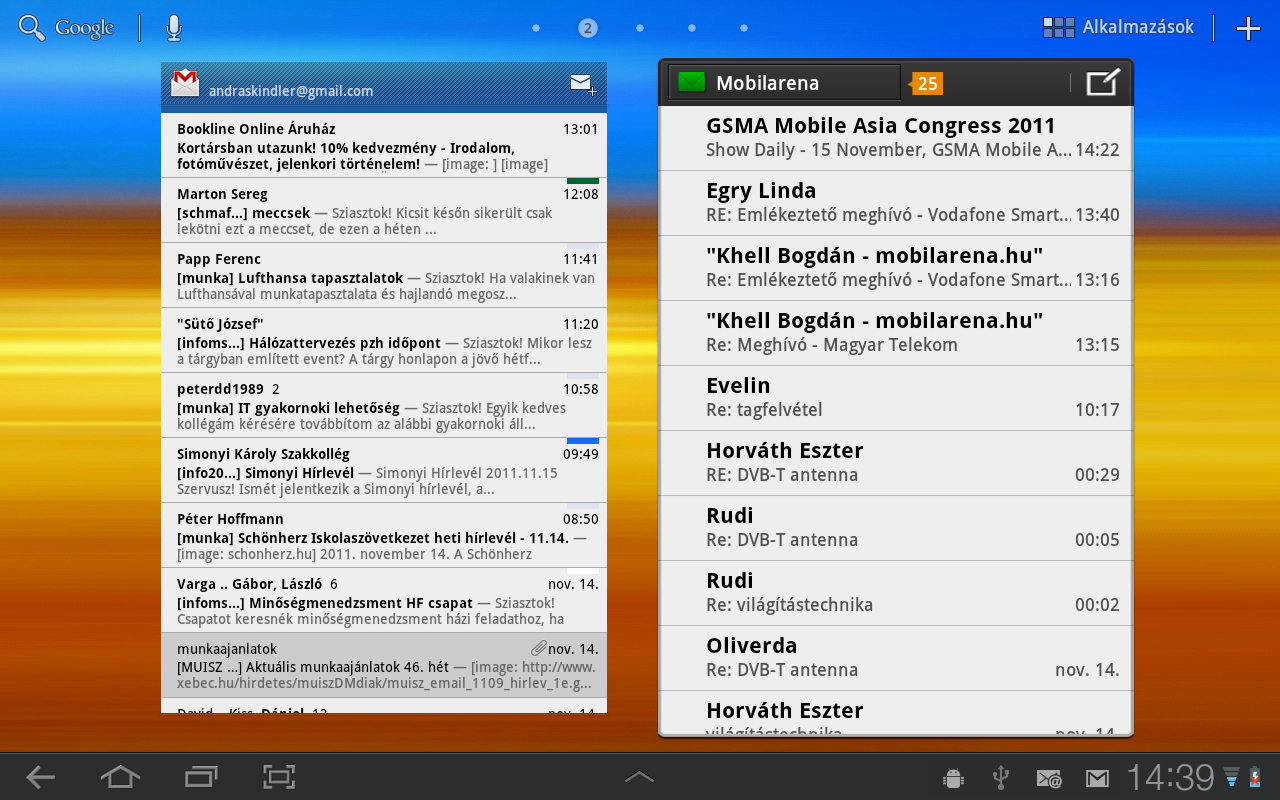
Task: Open Oliverda's Re: DVB-T antenna message
Action: tap(896, 658)
